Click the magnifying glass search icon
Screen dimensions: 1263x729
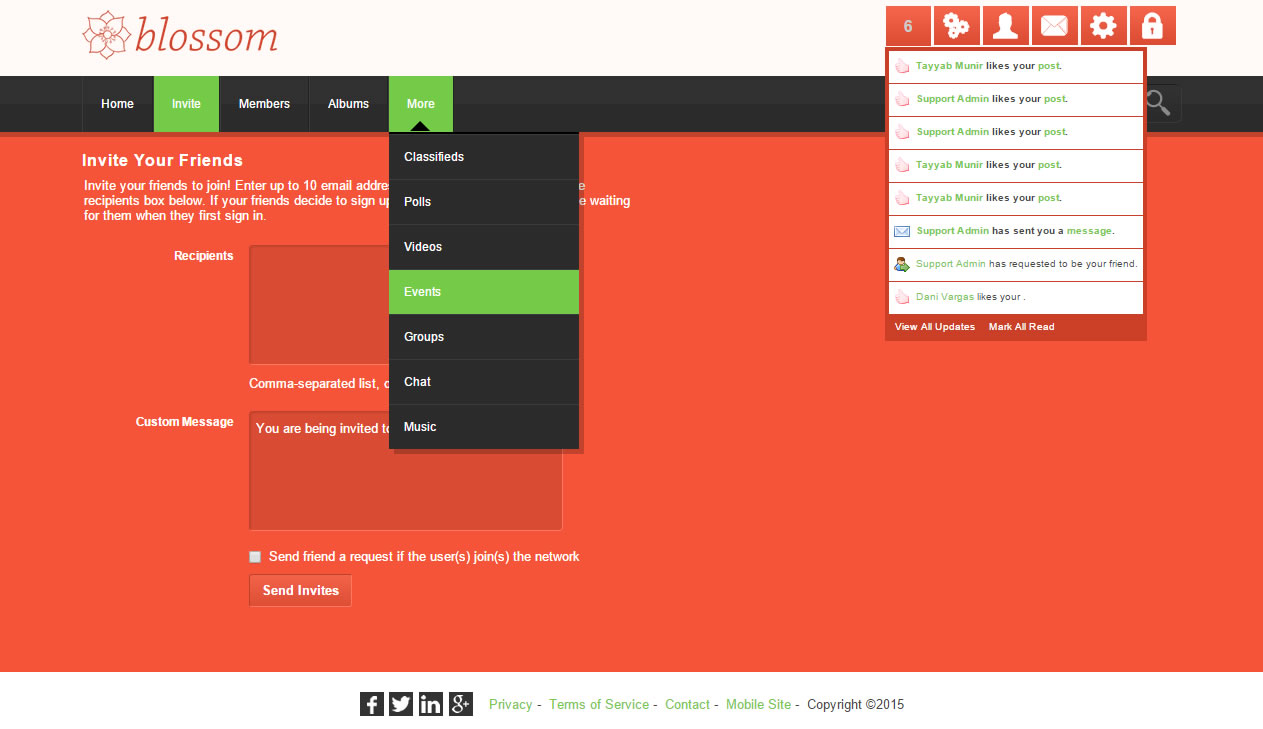tap(1159, 103)
